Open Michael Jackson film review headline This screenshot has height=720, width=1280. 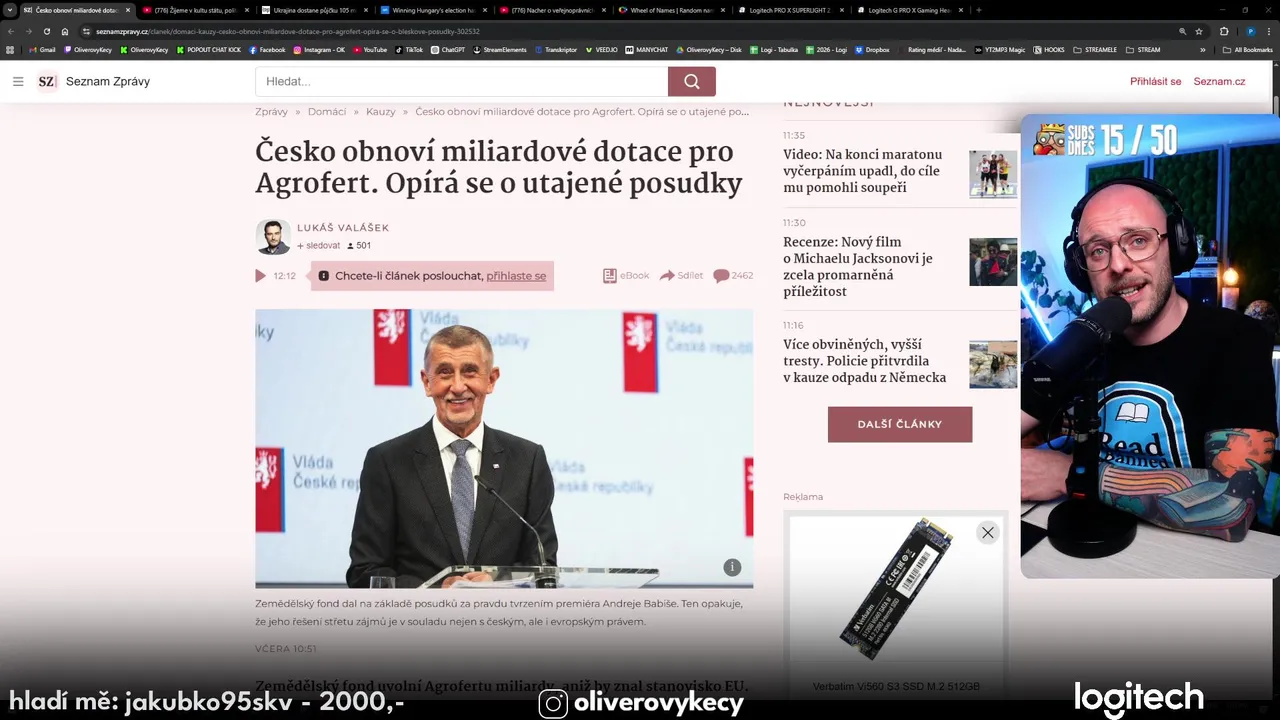tap(858, 267)
